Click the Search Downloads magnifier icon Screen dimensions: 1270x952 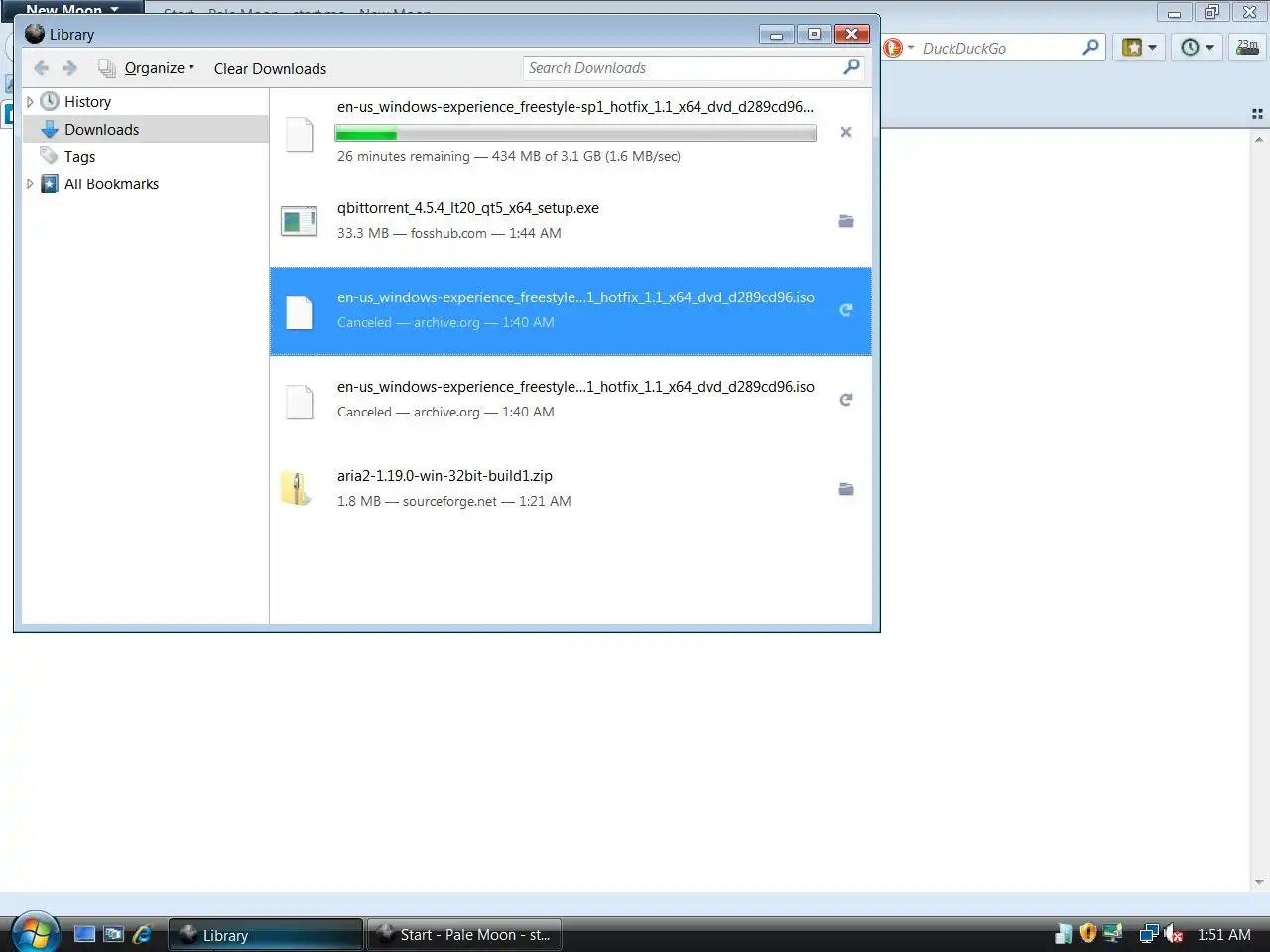pyautogui.click(x=851, y=67)
